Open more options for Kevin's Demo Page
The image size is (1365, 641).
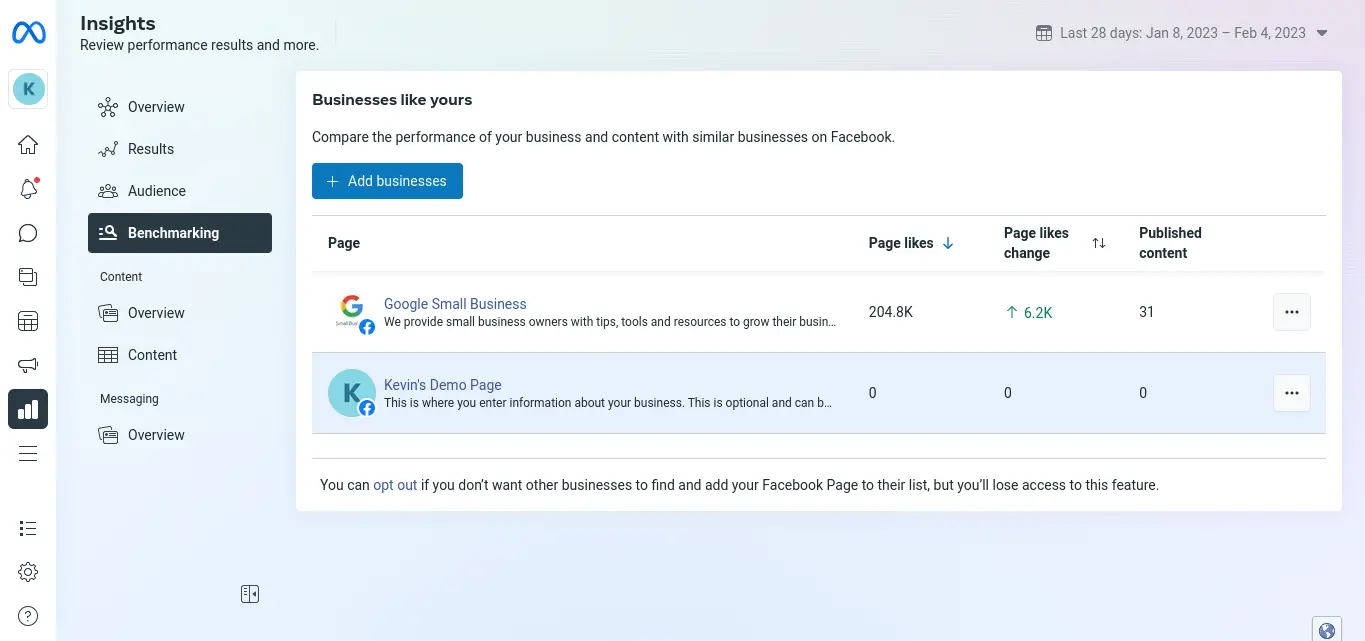(1292, 393)
